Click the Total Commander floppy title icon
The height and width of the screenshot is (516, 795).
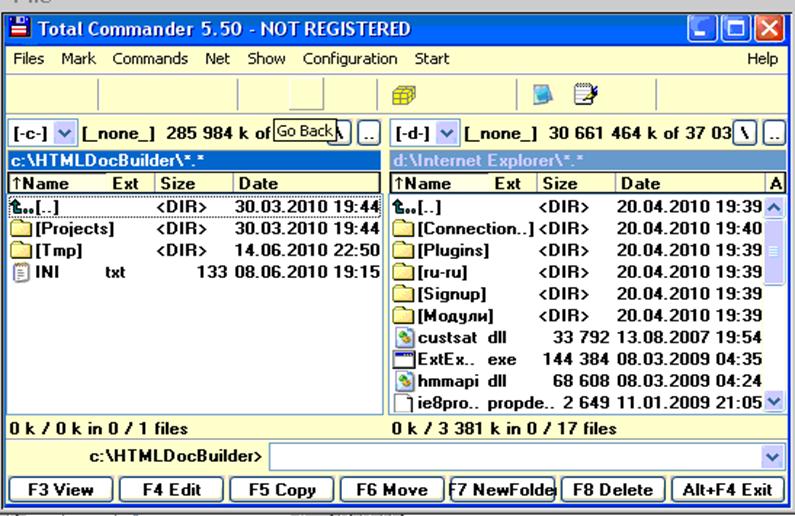tap(20, 28)
